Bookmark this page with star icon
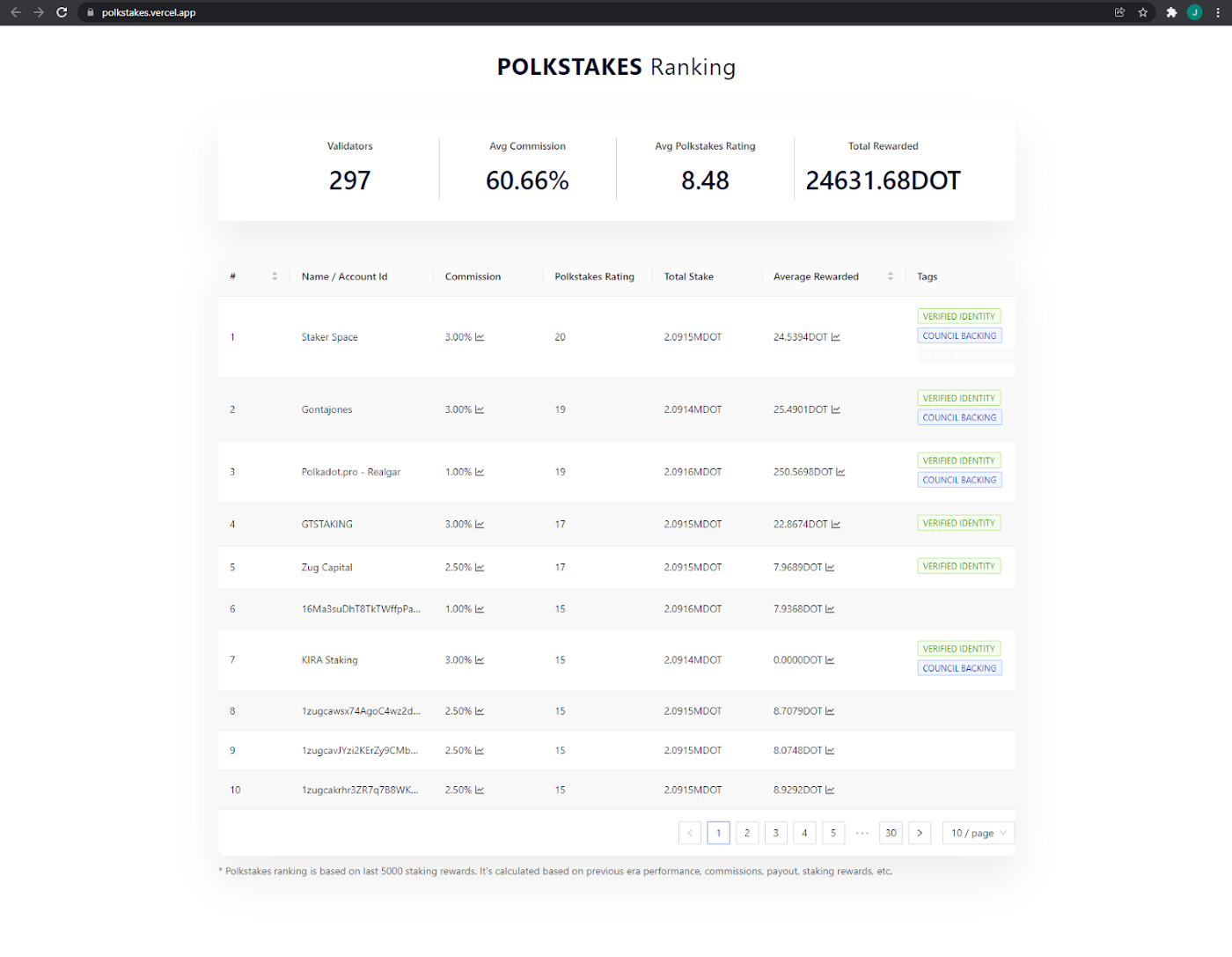The height and width of the screenshot is (957, 1232). (x=1143, y=12)
